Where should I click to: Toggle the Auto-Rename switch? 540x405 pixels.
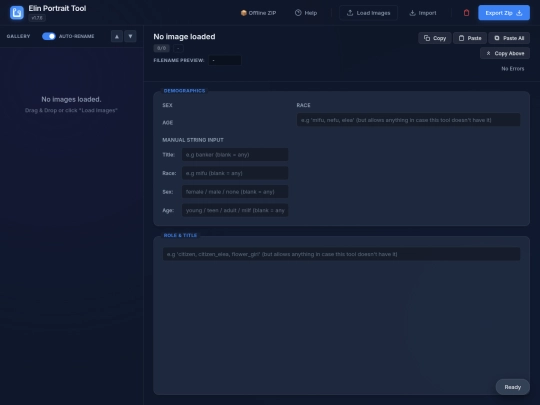pyautogui.click(x=49, y=36)
